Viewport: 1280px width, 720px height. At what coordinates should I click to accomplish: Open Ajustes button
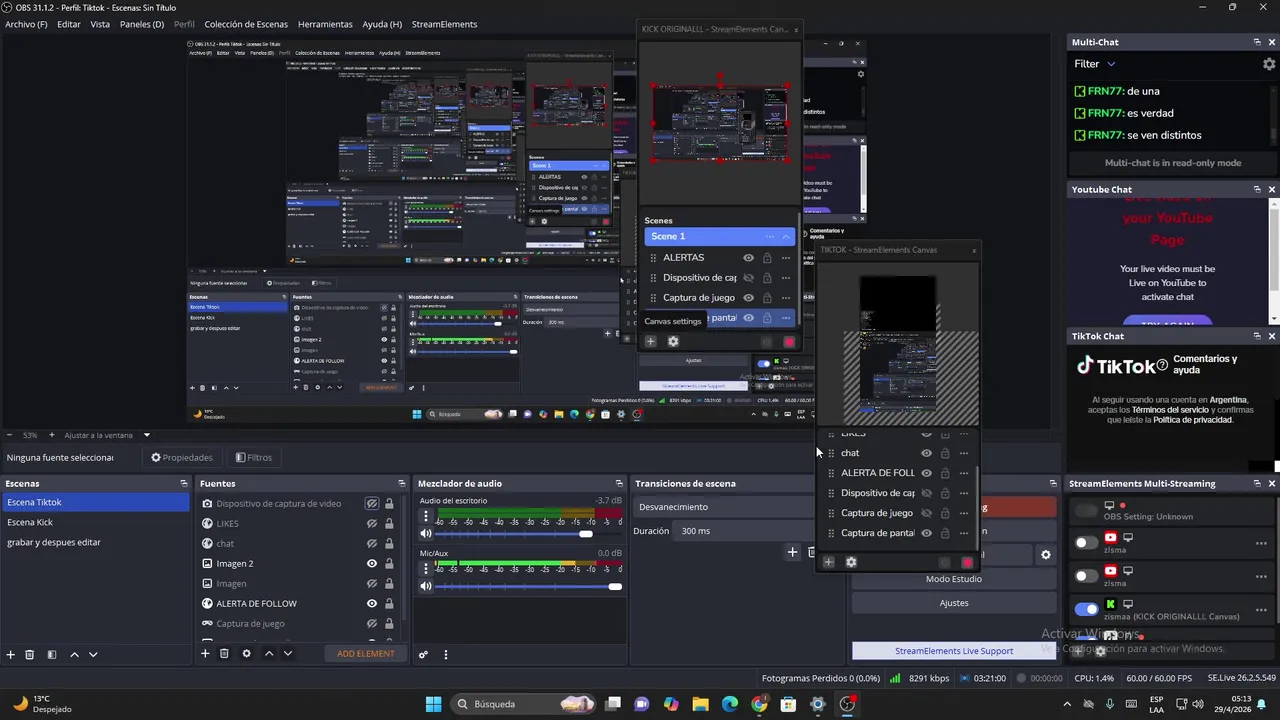953,603
